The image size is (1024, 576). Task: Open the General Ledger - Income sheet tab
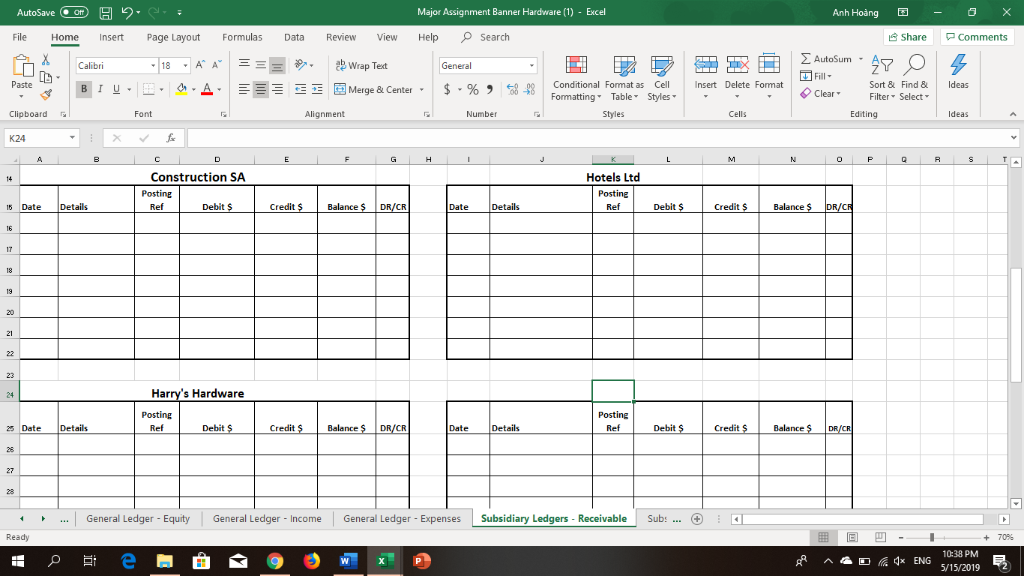267,518
